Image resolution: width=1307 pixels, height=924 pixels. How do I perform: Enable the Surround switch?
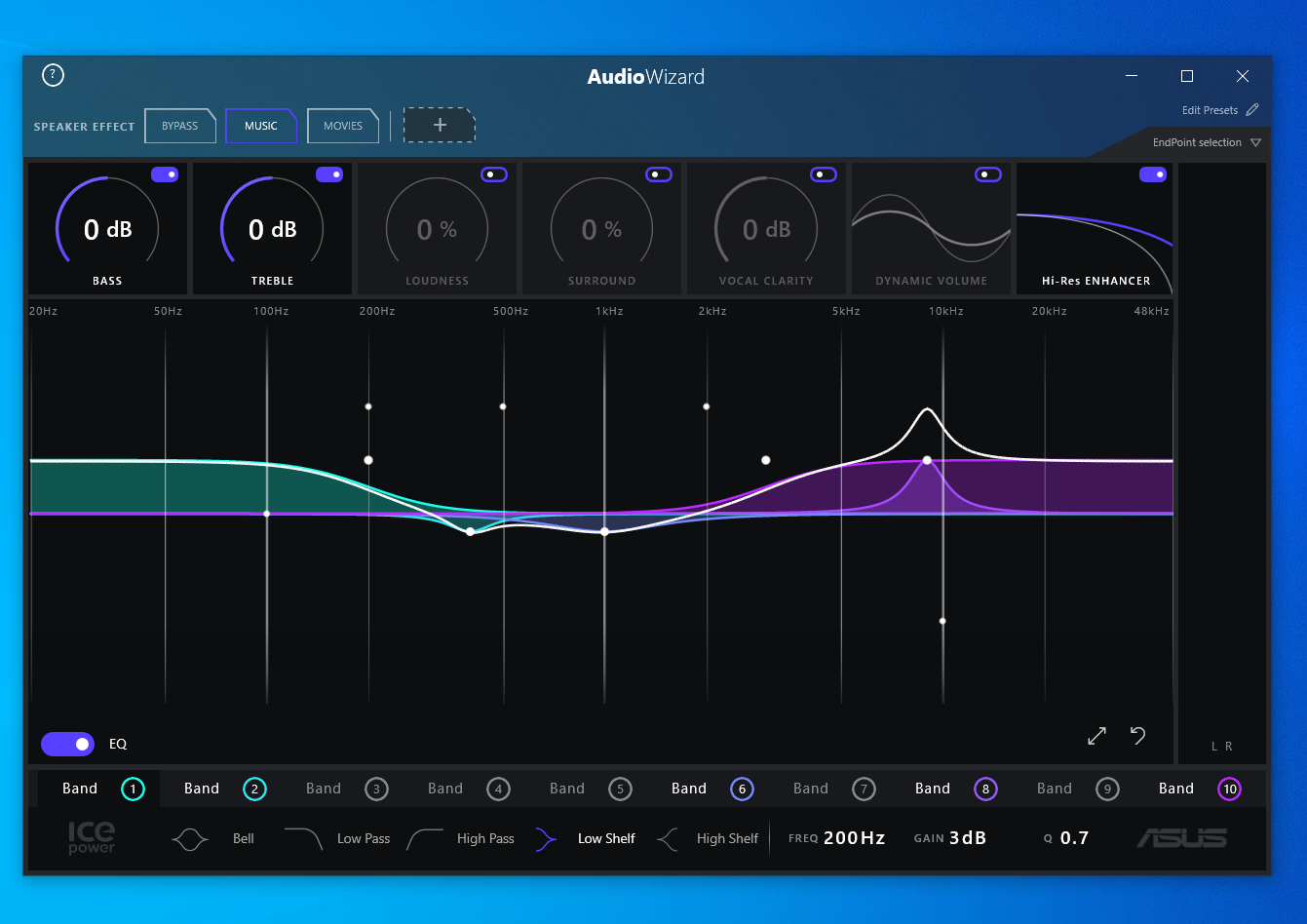click(659, 174)
